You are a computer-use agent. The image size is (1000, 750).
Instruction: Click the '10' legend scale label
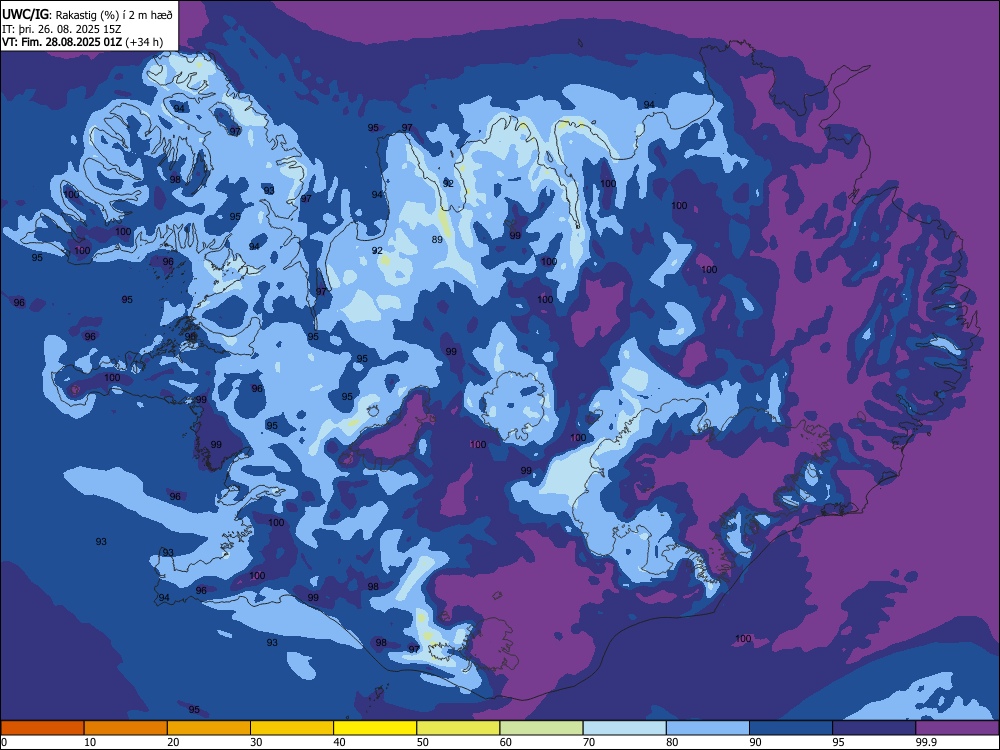[x=90, y=742]
